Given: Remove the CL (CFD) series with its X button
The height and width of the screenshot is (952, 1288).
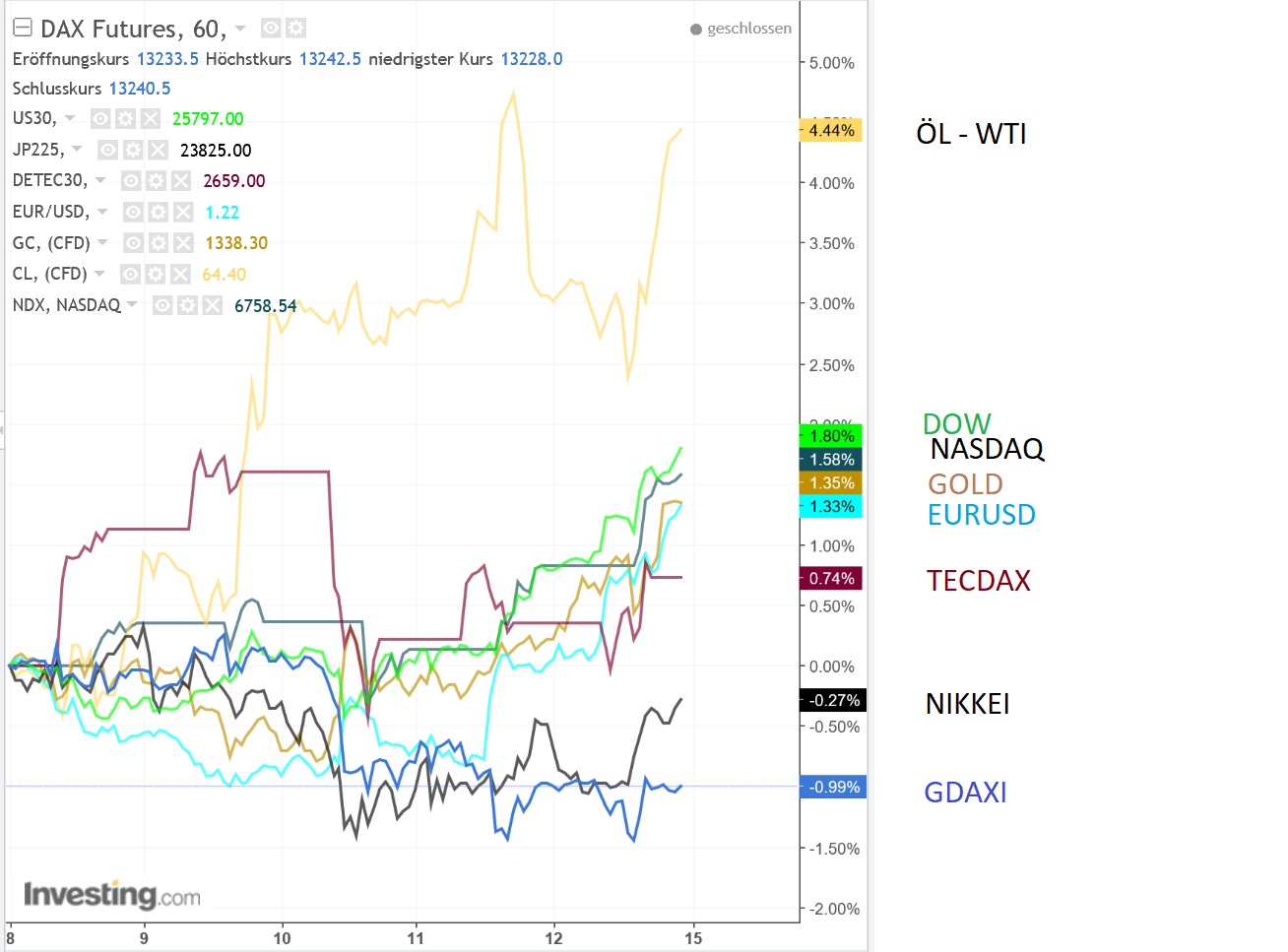Looking at the screenshot, I should click(180, 274).
